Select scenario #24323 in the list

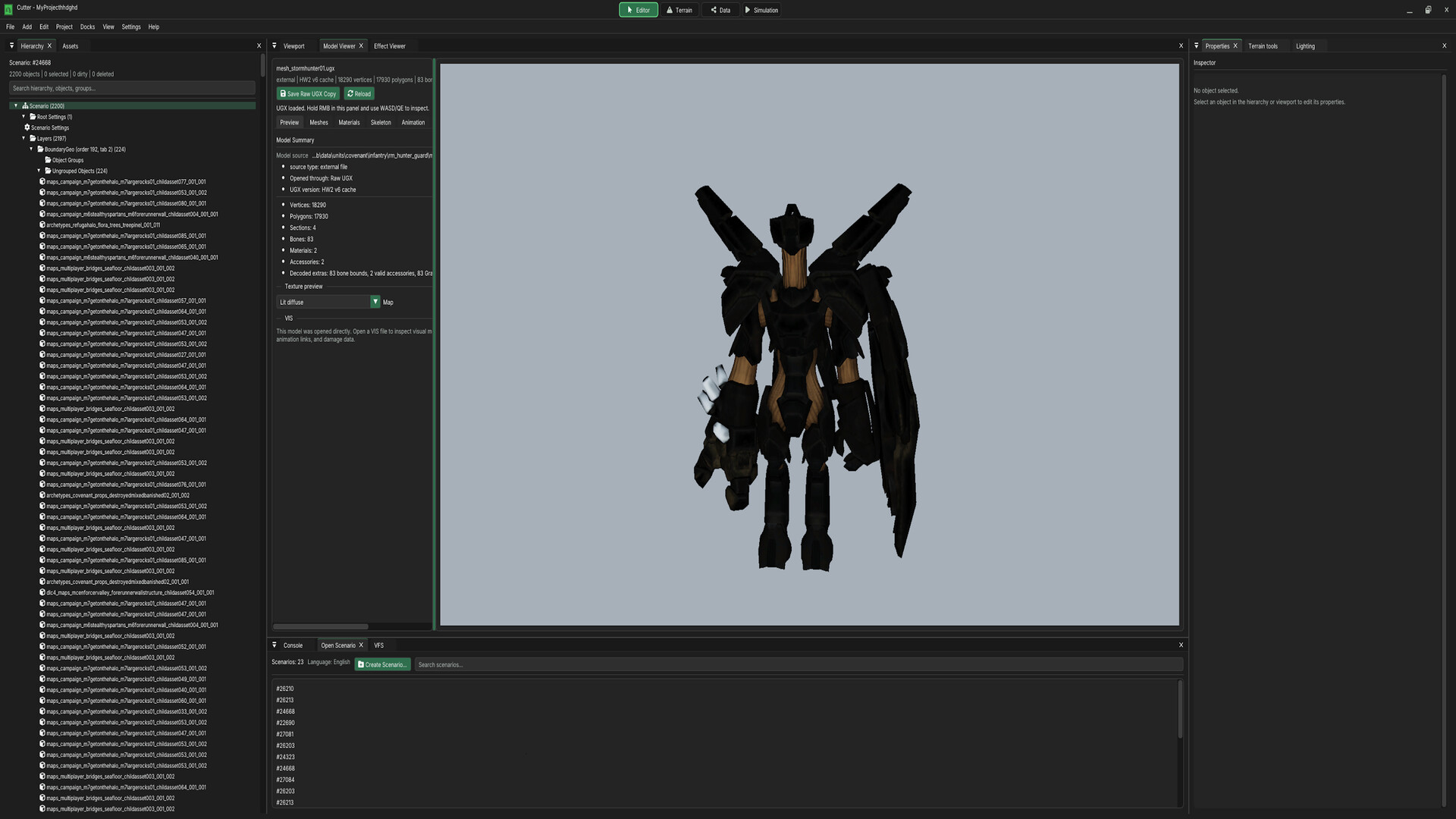coord(285,758)
